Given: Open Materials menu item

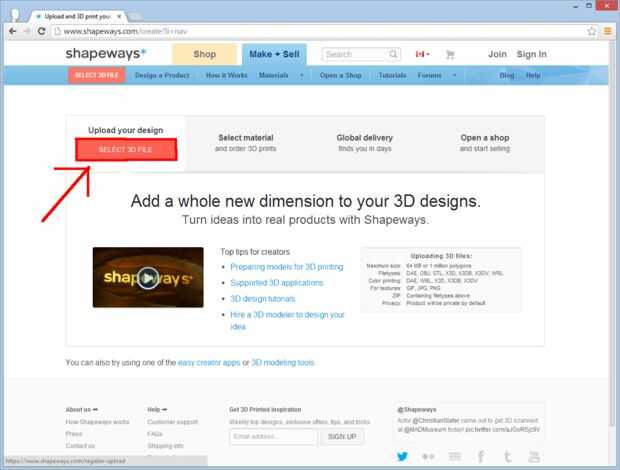Looking at the screenshot, I should [274, 75].
